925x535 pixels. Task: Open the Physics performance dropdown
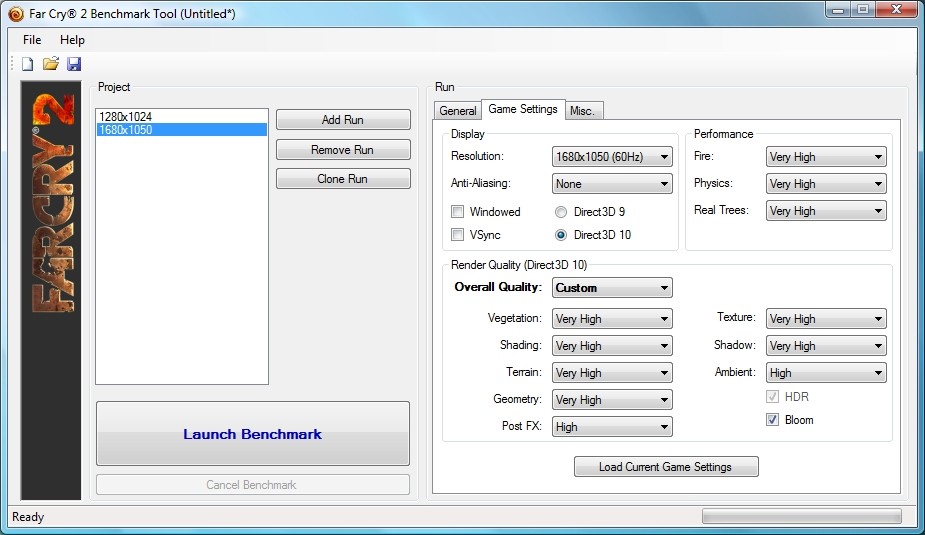[x=826, y=184]
